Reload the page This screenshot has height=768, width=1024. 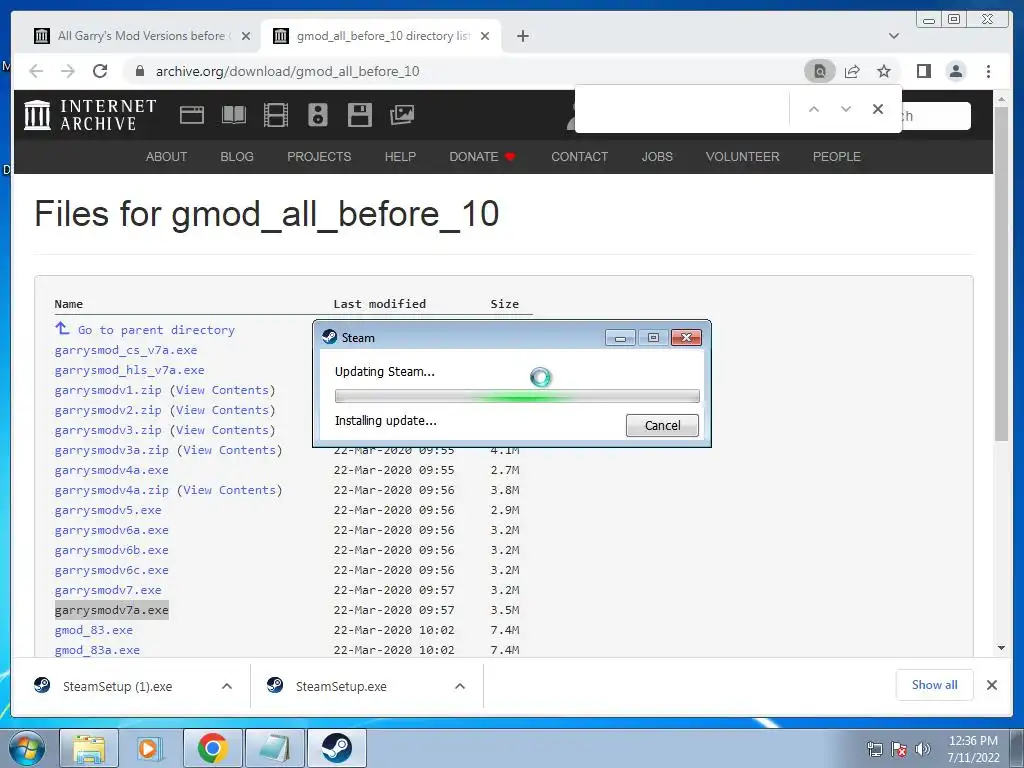[x=100, y=71]
